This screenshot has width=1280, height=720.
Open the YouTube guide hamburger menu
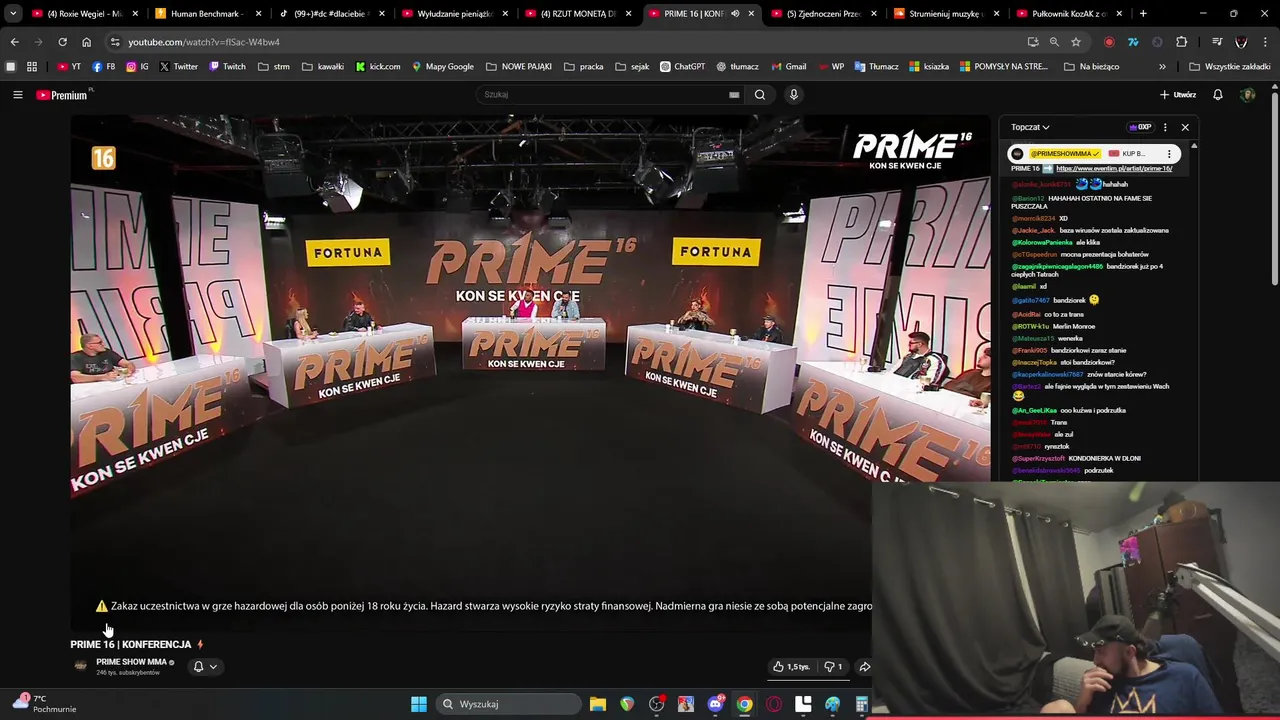click(17, 95)
